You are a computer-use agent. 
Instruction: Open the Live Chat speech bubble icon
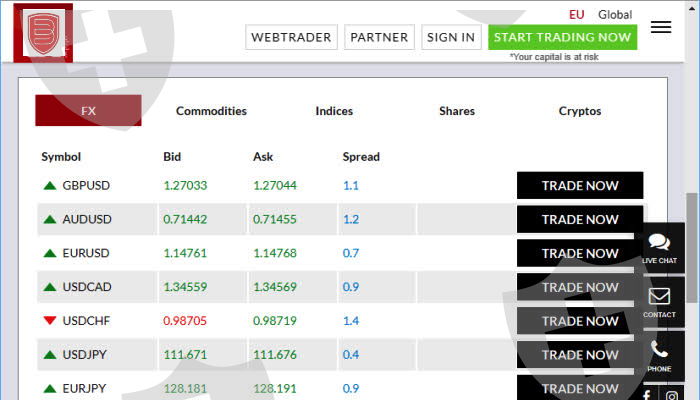coord(659,243)
